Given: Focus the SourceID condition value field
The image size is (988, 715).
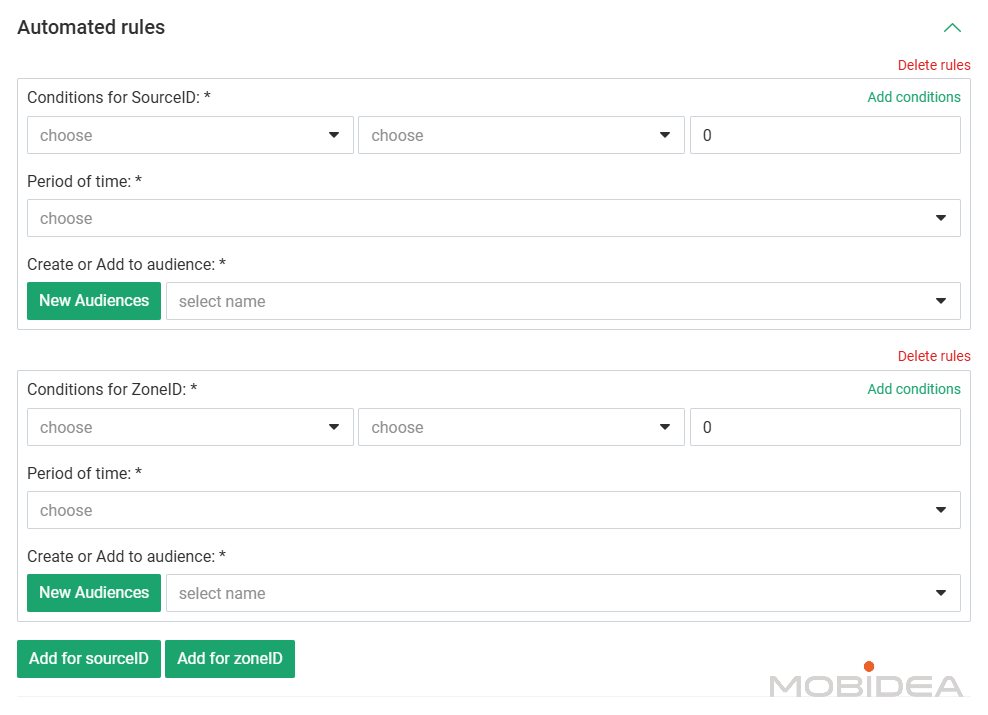Looking at the screenshot, I should (825, 135).
